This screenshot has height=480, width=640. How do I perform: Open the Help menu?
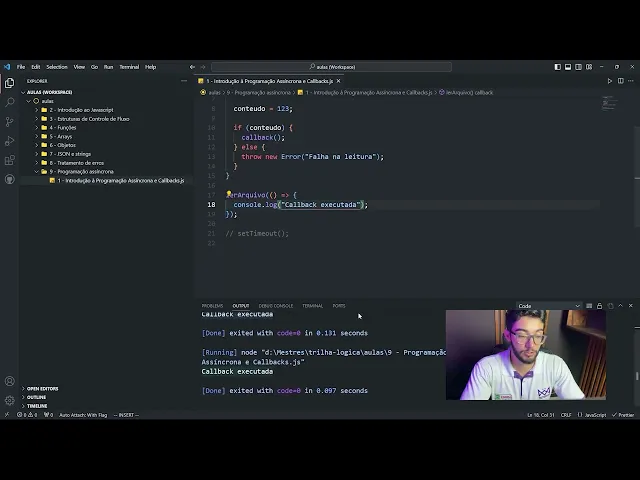coord(151,67)
